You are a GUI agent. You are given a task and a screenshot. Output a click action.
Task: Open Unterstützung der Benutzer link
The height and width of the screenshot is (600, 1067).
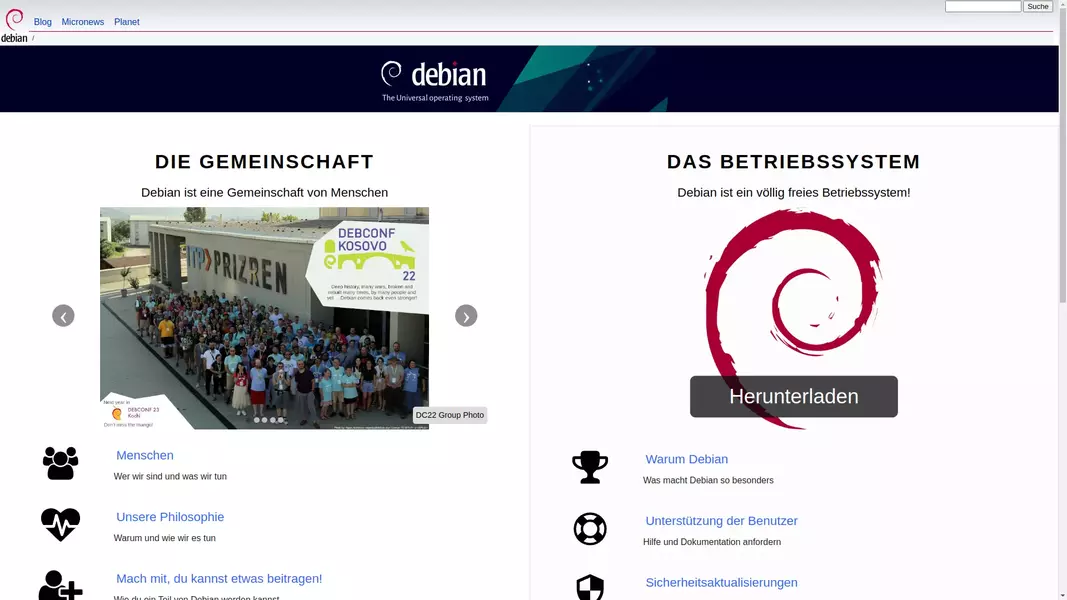tap(721, 520)
